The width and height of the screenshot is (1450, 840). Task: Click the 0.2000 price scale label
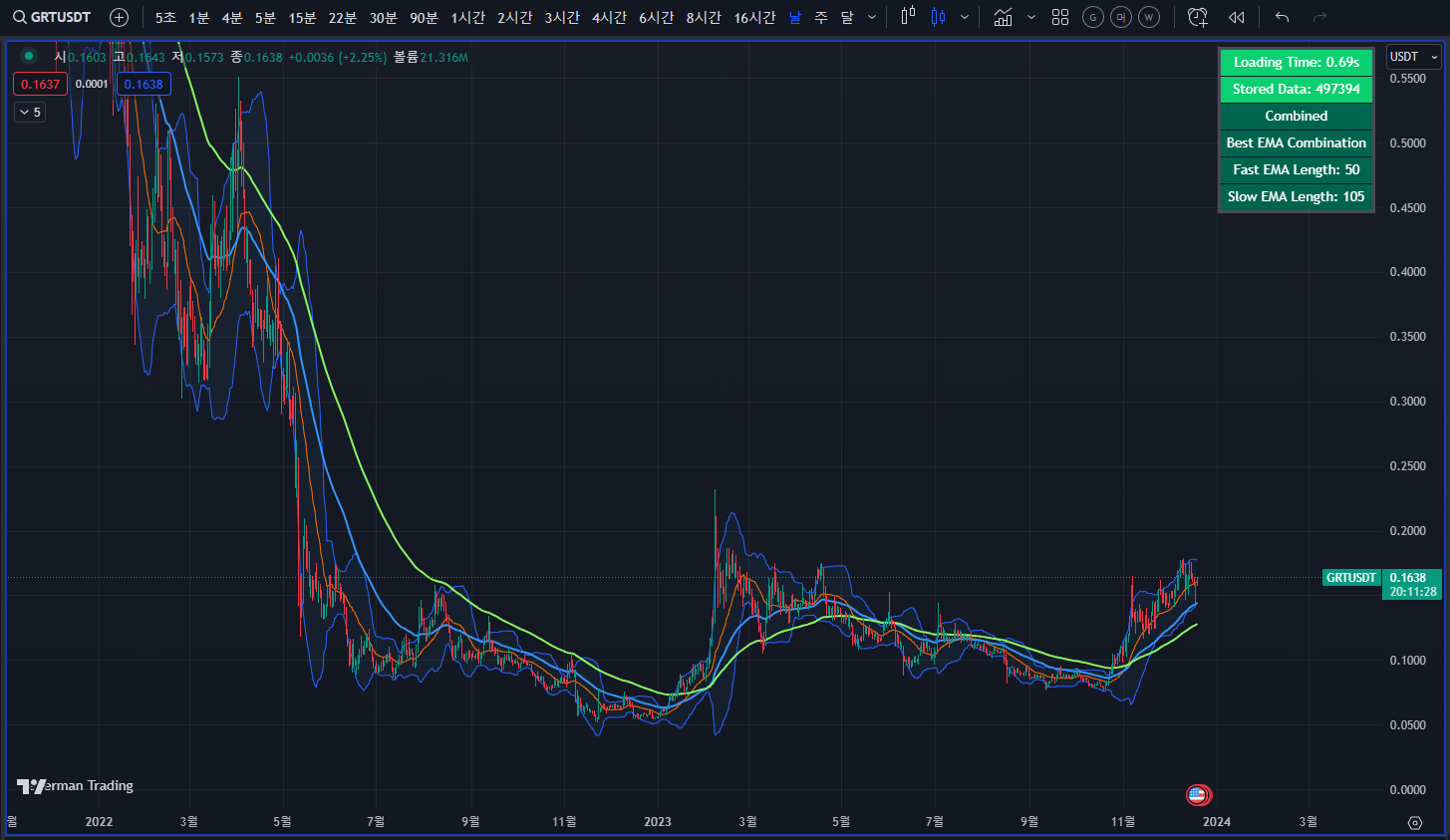click(x=1408, y=531)
